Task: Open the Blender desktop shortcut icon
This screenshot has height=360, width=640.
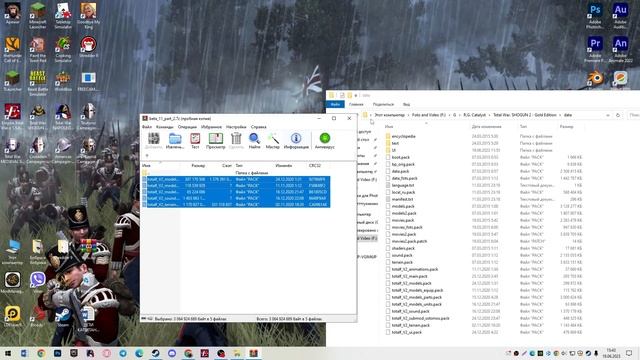Action: point(595,78)
